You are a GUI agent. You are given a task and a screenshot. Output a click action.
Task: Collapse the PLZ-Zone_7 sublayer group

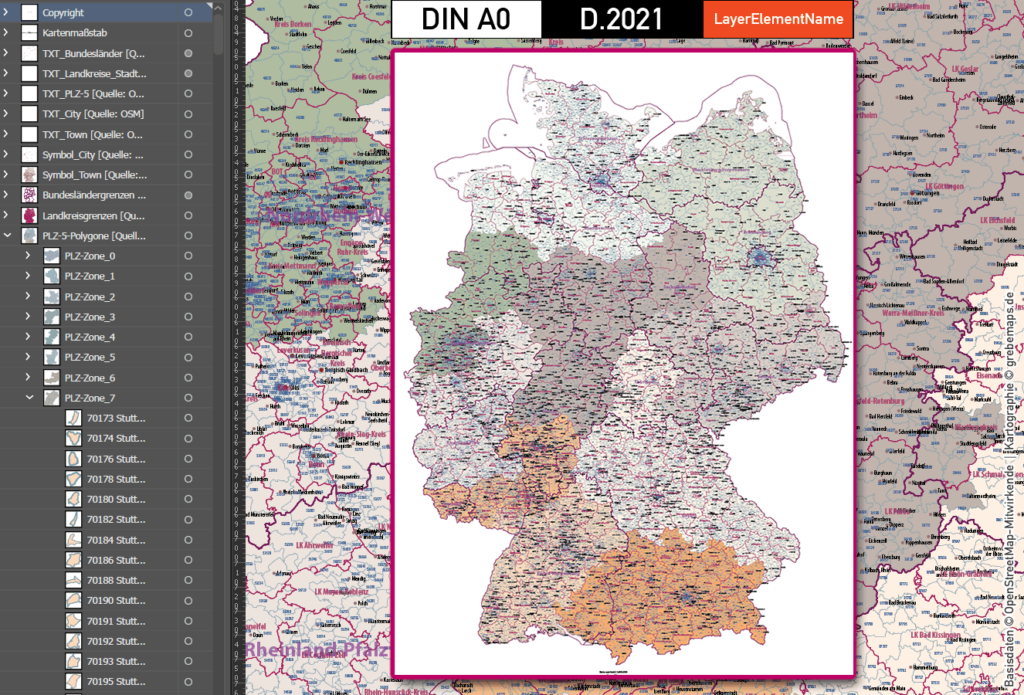click(x=28, y=397)
